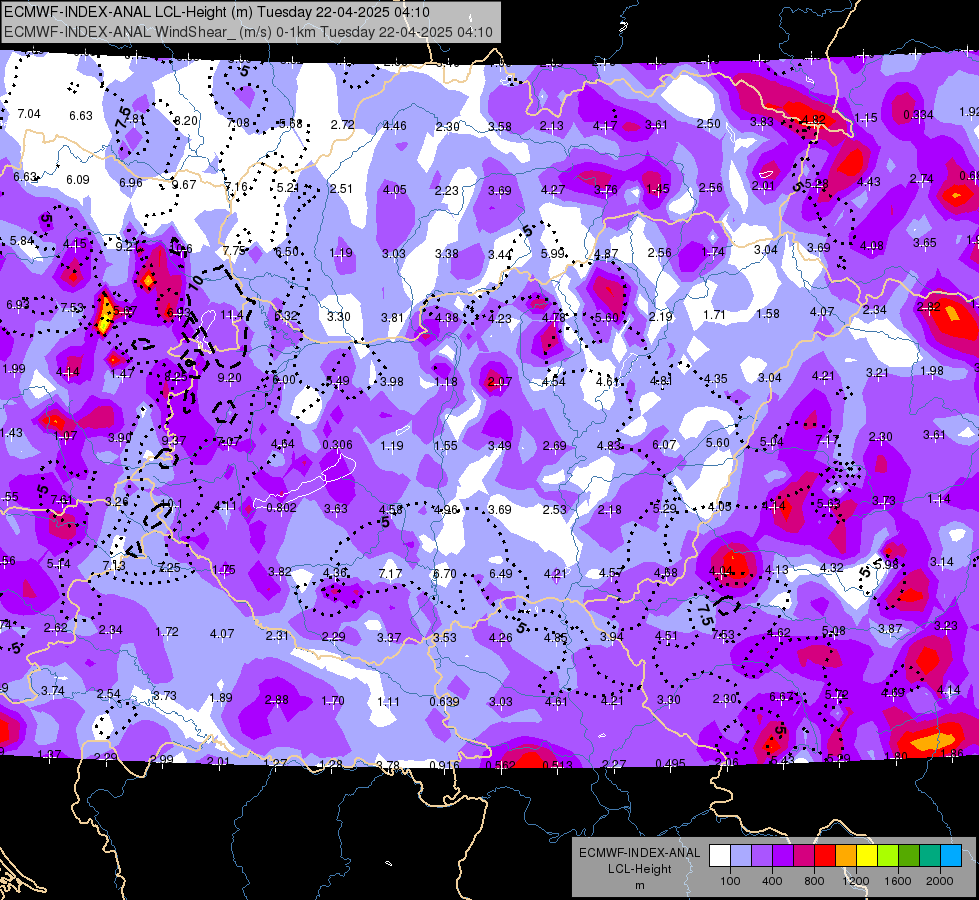The image size is (979, 900).
Task: Click the wind shear value '9.20'
Action: pyautogui.click(x=230, y=377)
